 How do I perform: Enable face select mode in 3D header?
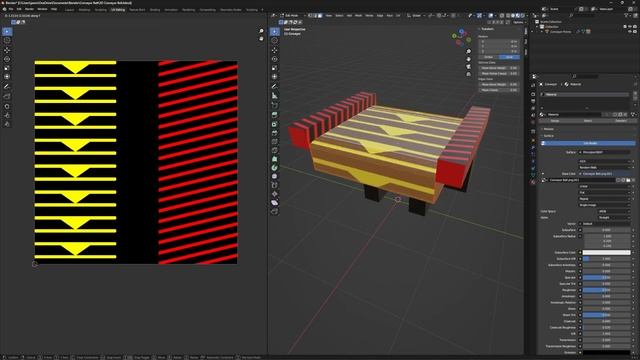click(x=320, y=16)
